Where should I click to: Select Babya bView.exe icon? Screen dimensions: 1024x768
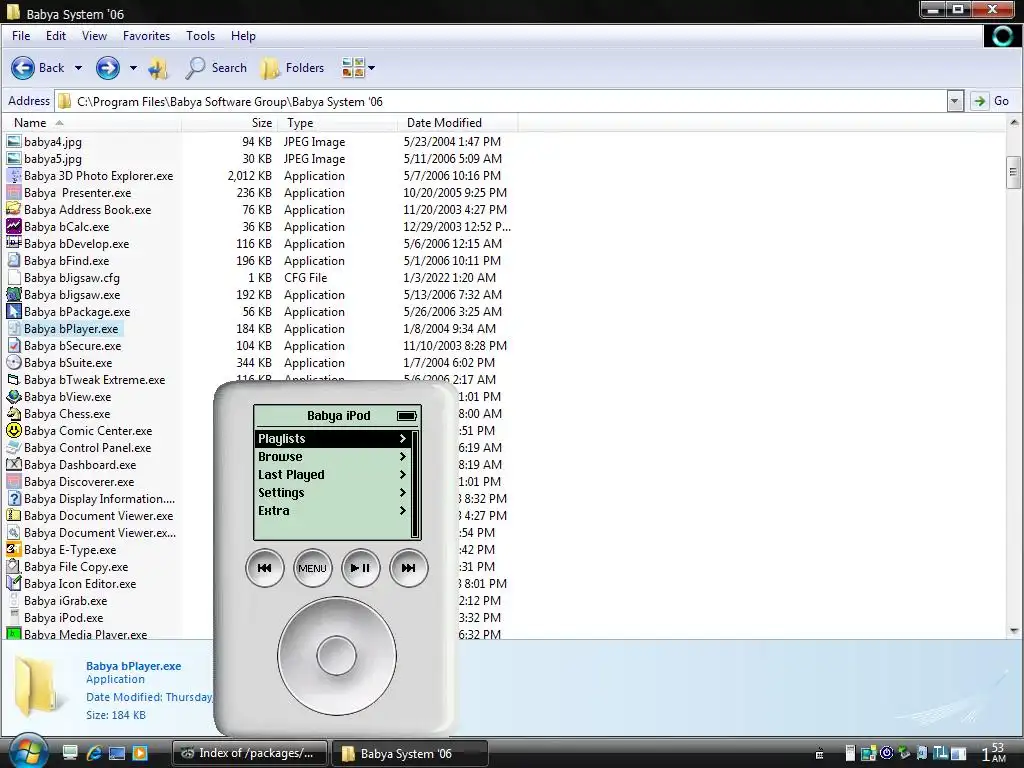click(x=14, y=396)
